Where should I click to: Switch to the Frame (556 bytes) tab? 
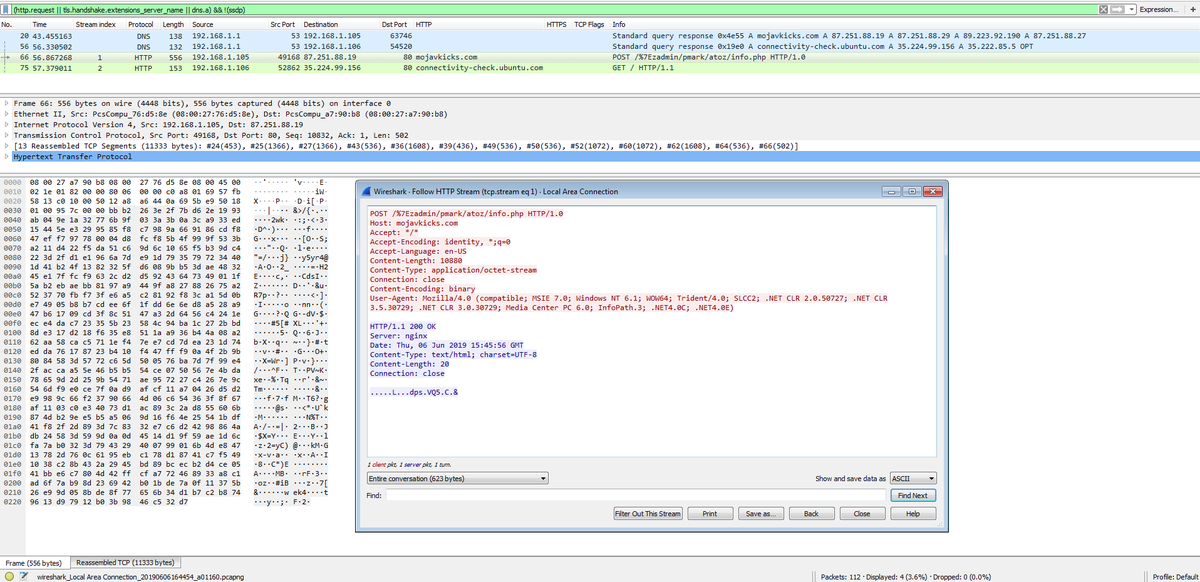(x=34, y=563)
